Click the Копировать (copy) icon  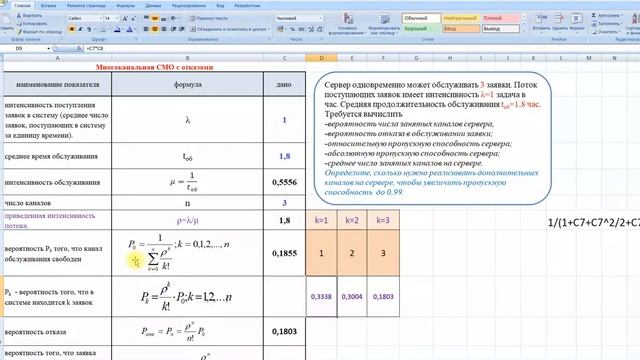pos(19,23)
